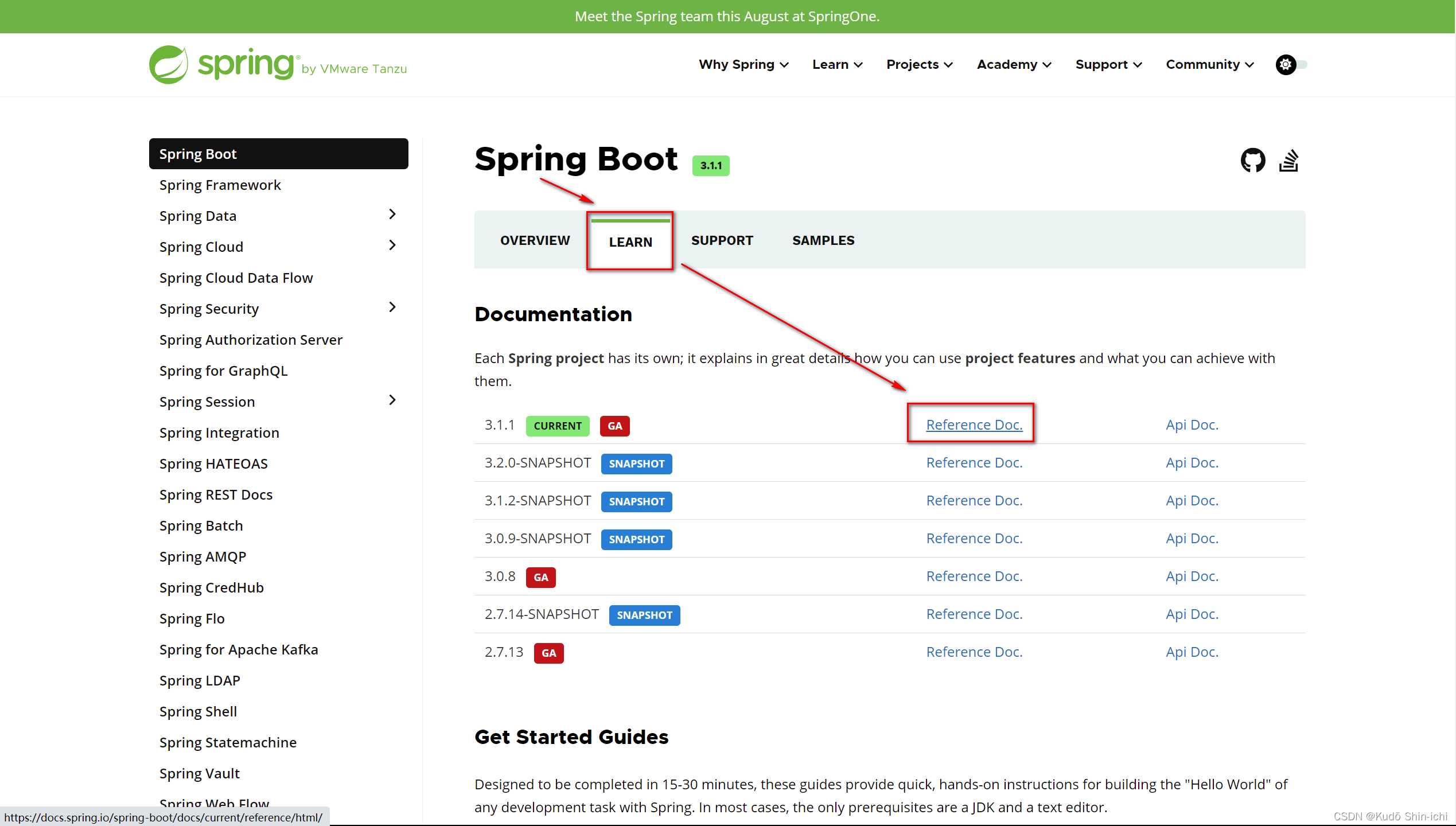The width and height of the screenshot is (1456, 826).
Task: Open Reference Doc. for 3.1.2-SNAPSHOT
Action: (x=974, y=500)
